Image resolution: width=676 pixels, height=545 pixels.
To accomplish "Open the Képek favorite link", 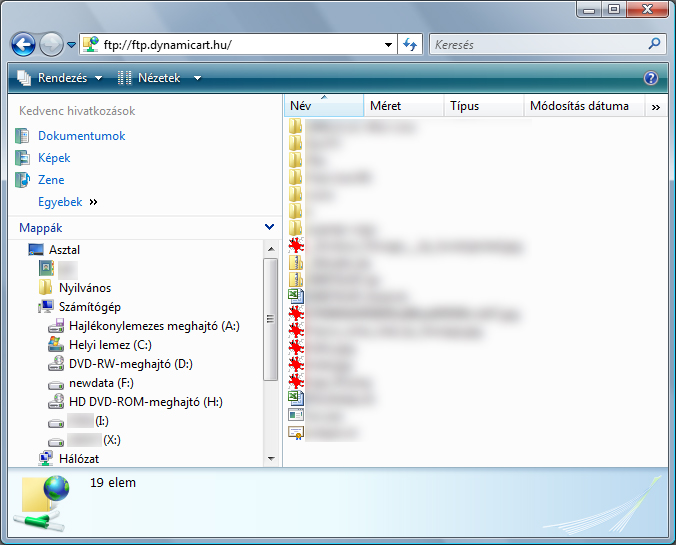I will (54, 158).
